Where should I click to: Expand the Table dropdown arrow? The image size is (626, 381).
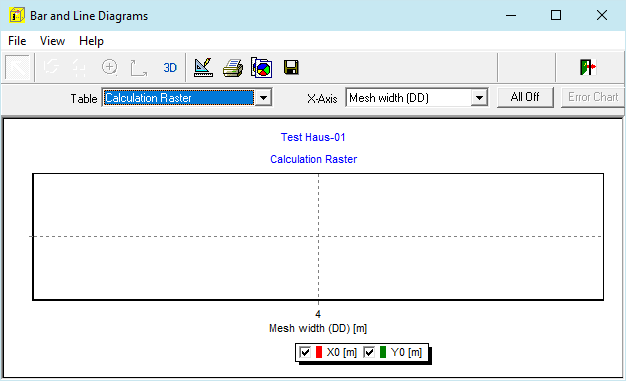coord(263,98)
